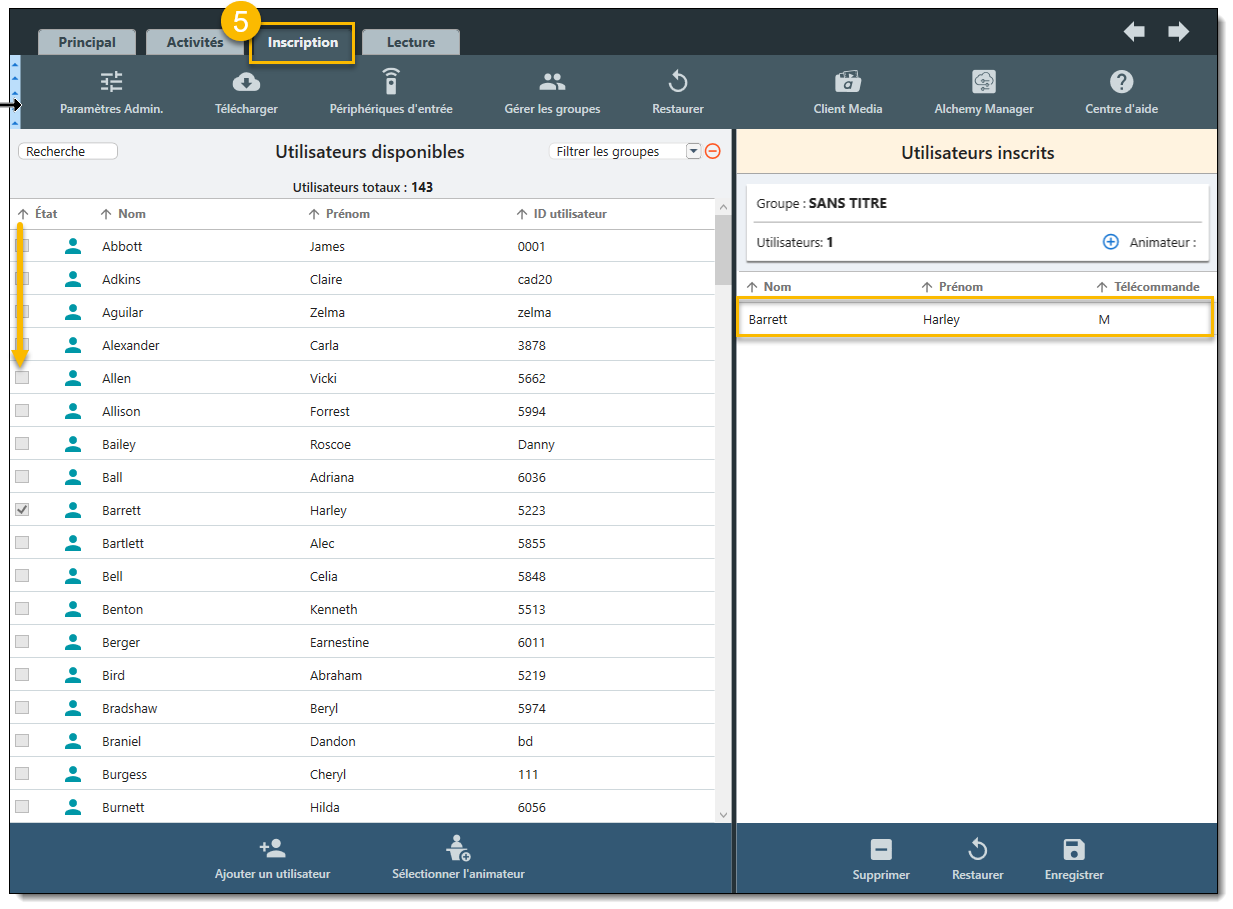1233x909 pixels.
Task: Open Paramètres Admin. settings icon
Action: [x=111, y=83]
